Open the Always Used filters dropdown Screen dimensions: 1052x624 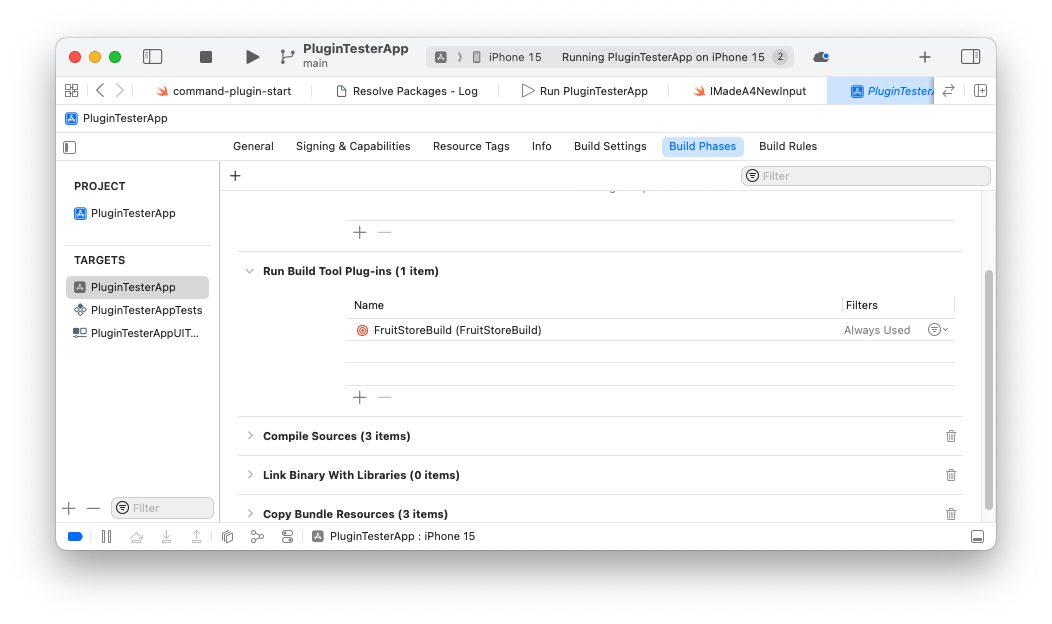(x=938, y=329)
